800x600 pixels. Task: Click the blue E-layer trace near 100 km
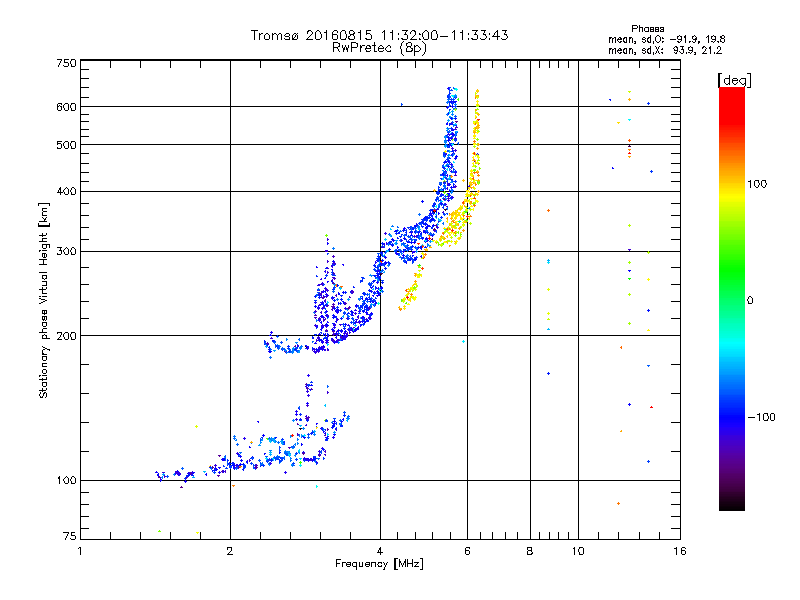click(240, 465)
